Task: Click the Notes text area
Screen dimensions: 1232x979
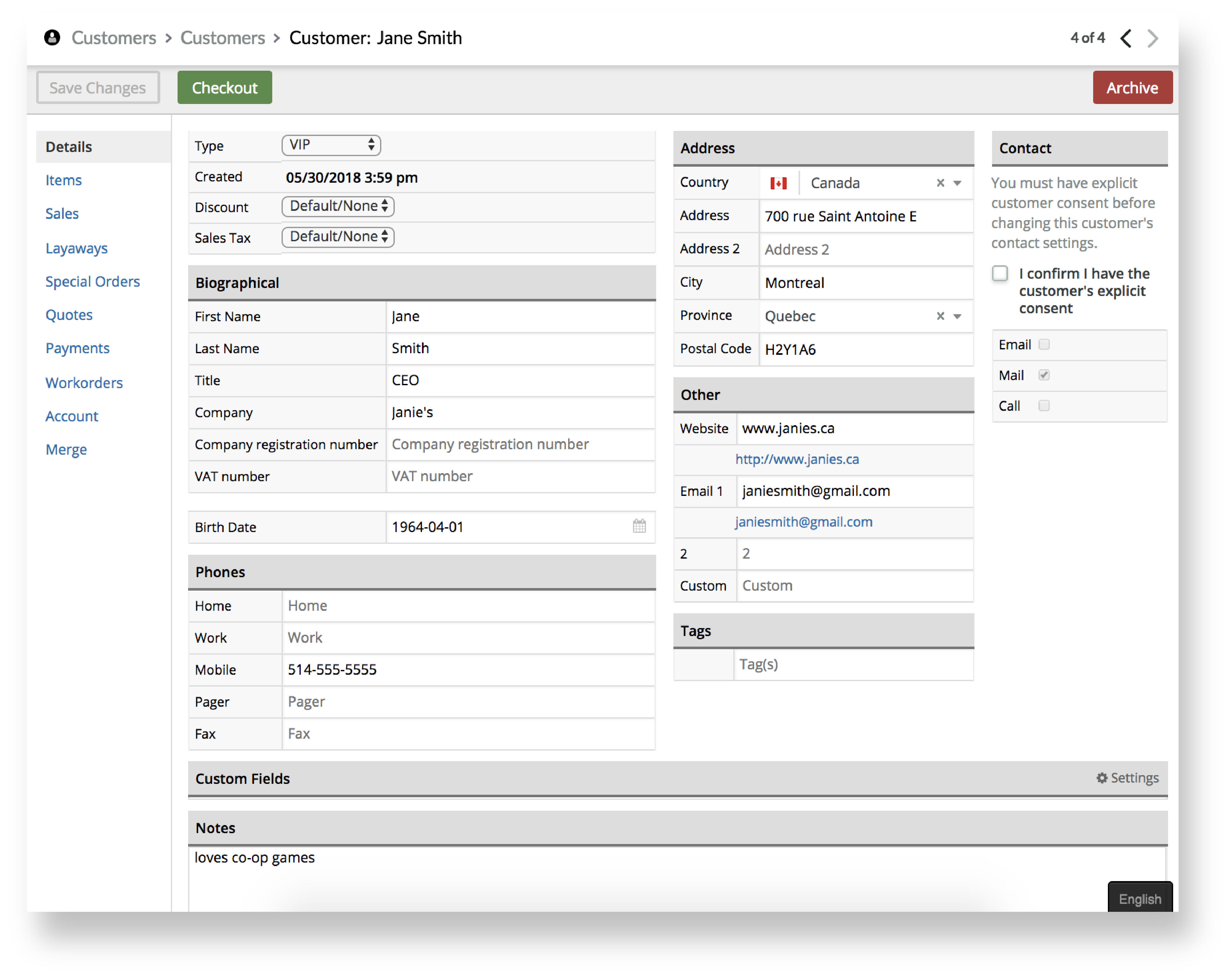Action: pos(677,879)
